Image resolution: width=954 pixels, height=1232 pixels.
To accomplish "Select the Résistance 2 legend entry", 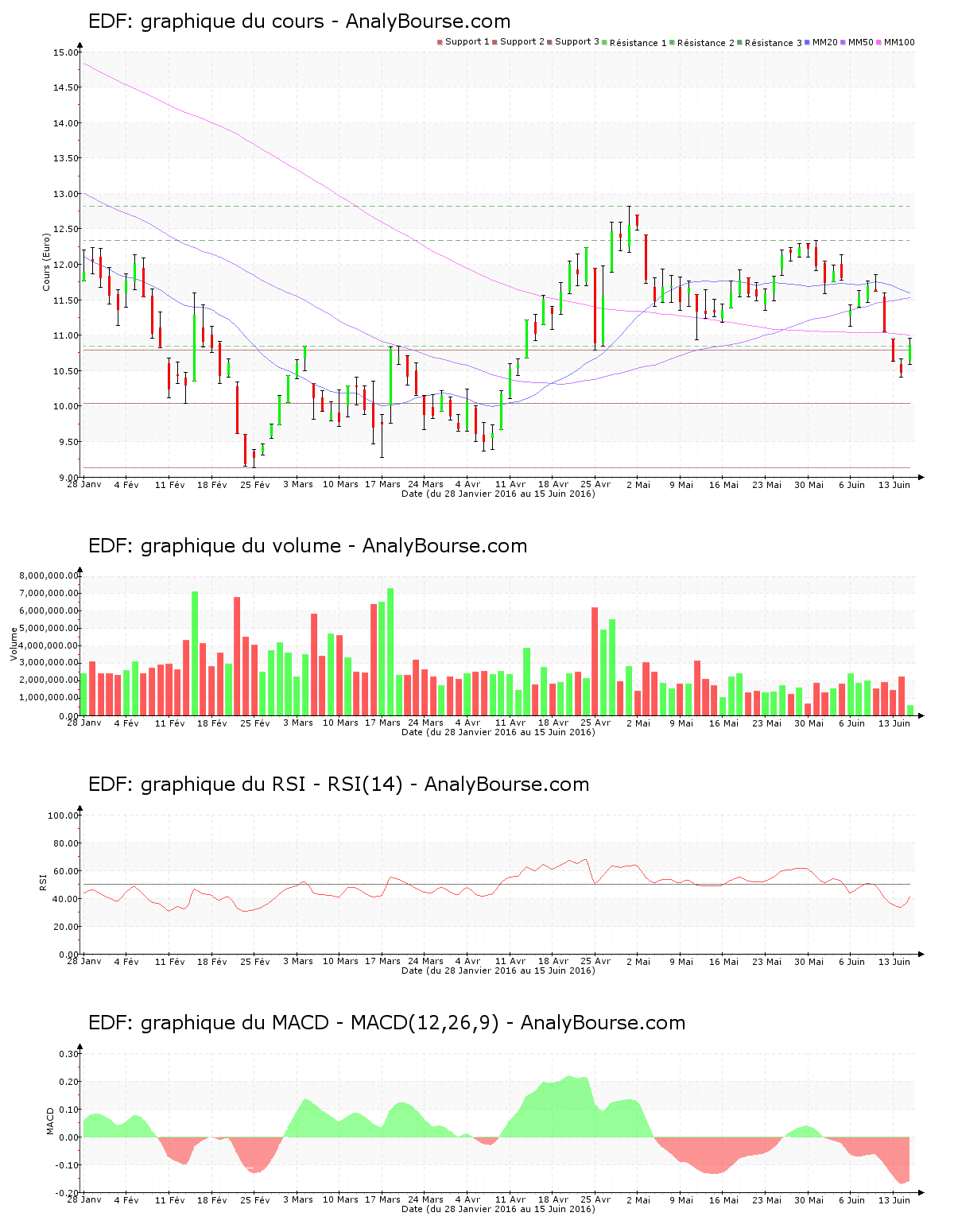I will click(x=702, y=42).
